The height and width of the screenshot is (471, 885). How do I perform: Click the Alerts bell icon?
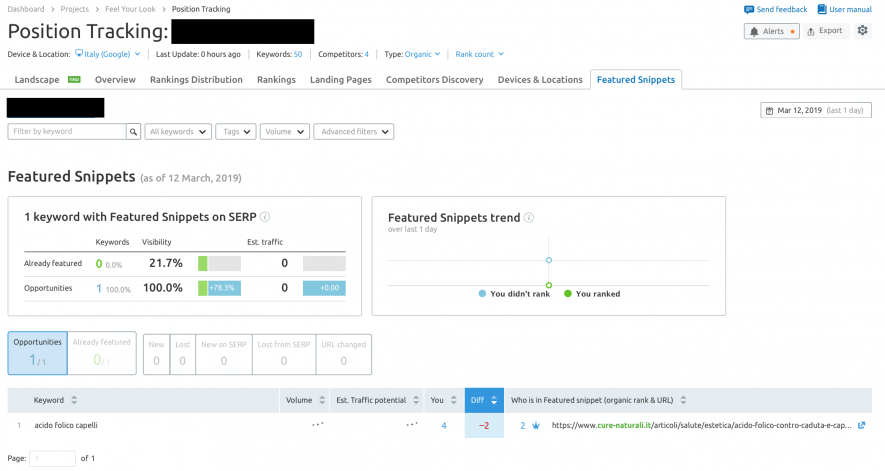pyautogui.click(x=755, y=32)
